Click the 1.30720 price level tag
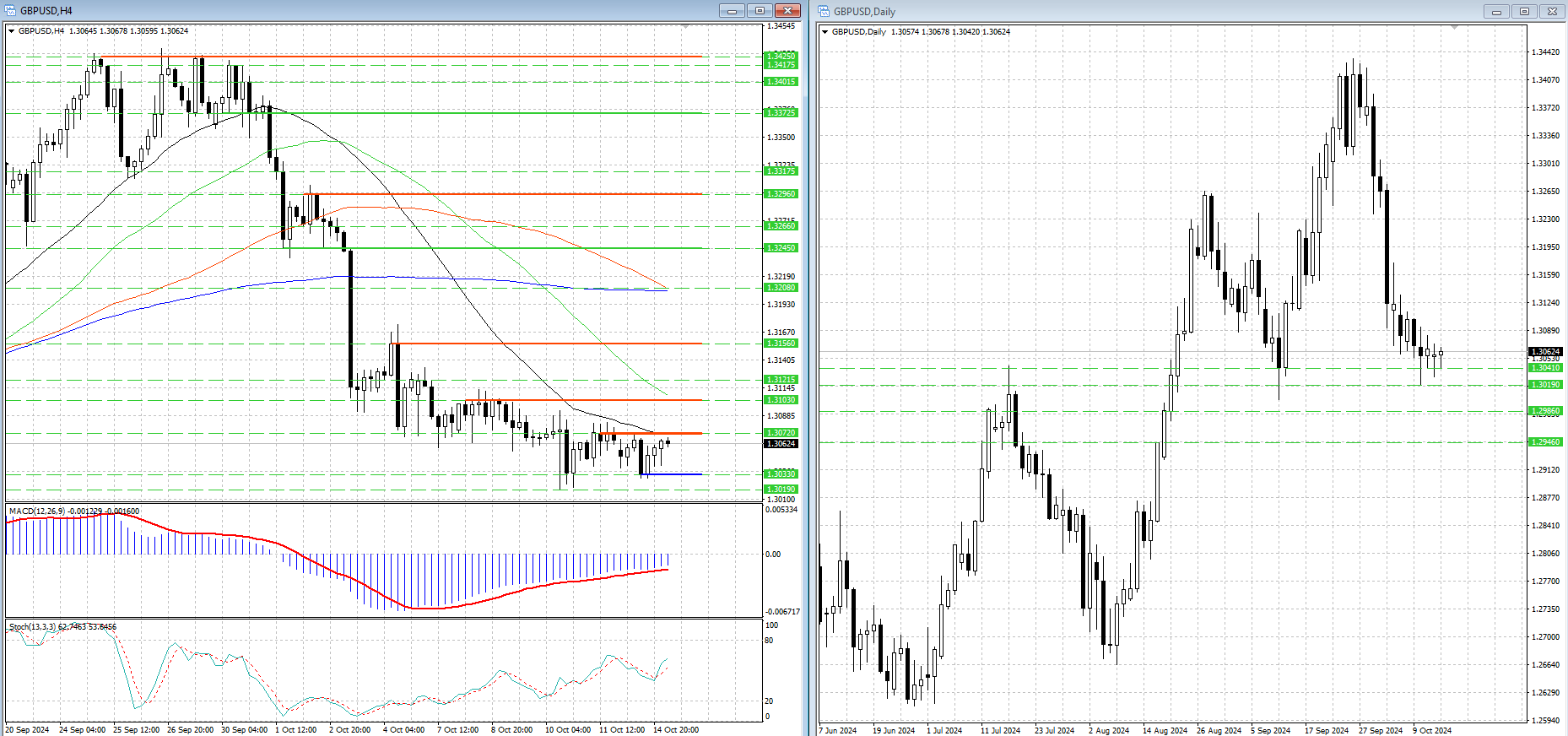 pyautogui.click(x=781, y=433)
